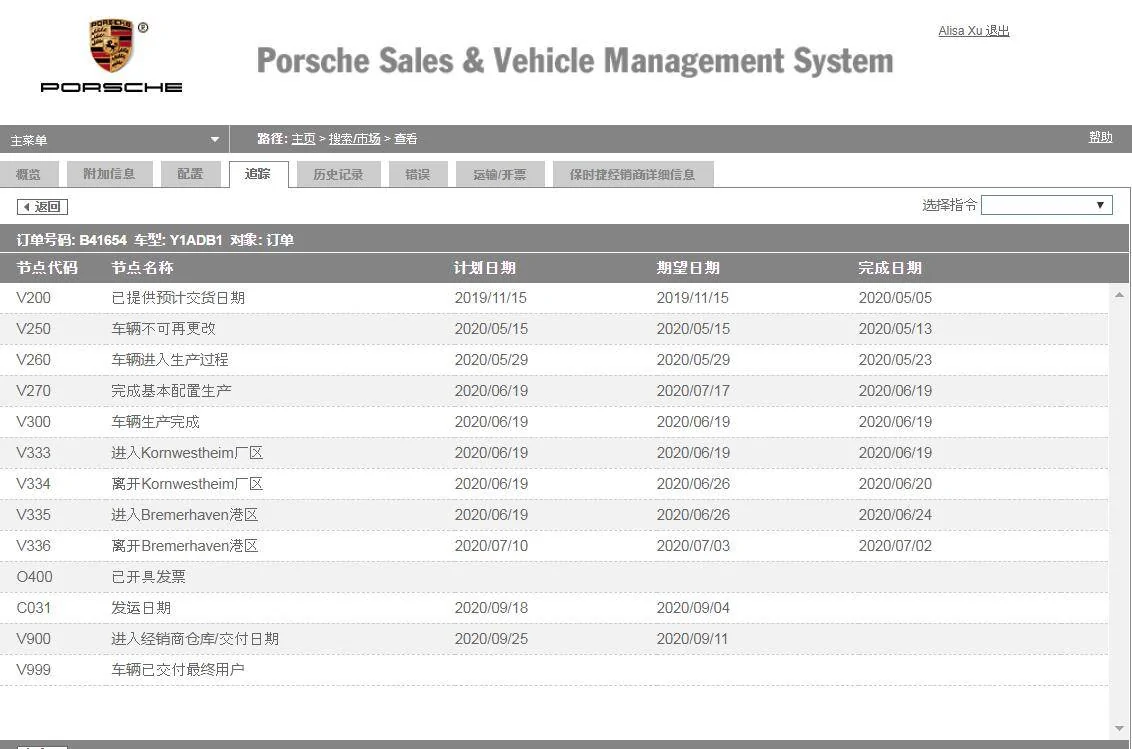Select node code V270

[x=33, y=391]
